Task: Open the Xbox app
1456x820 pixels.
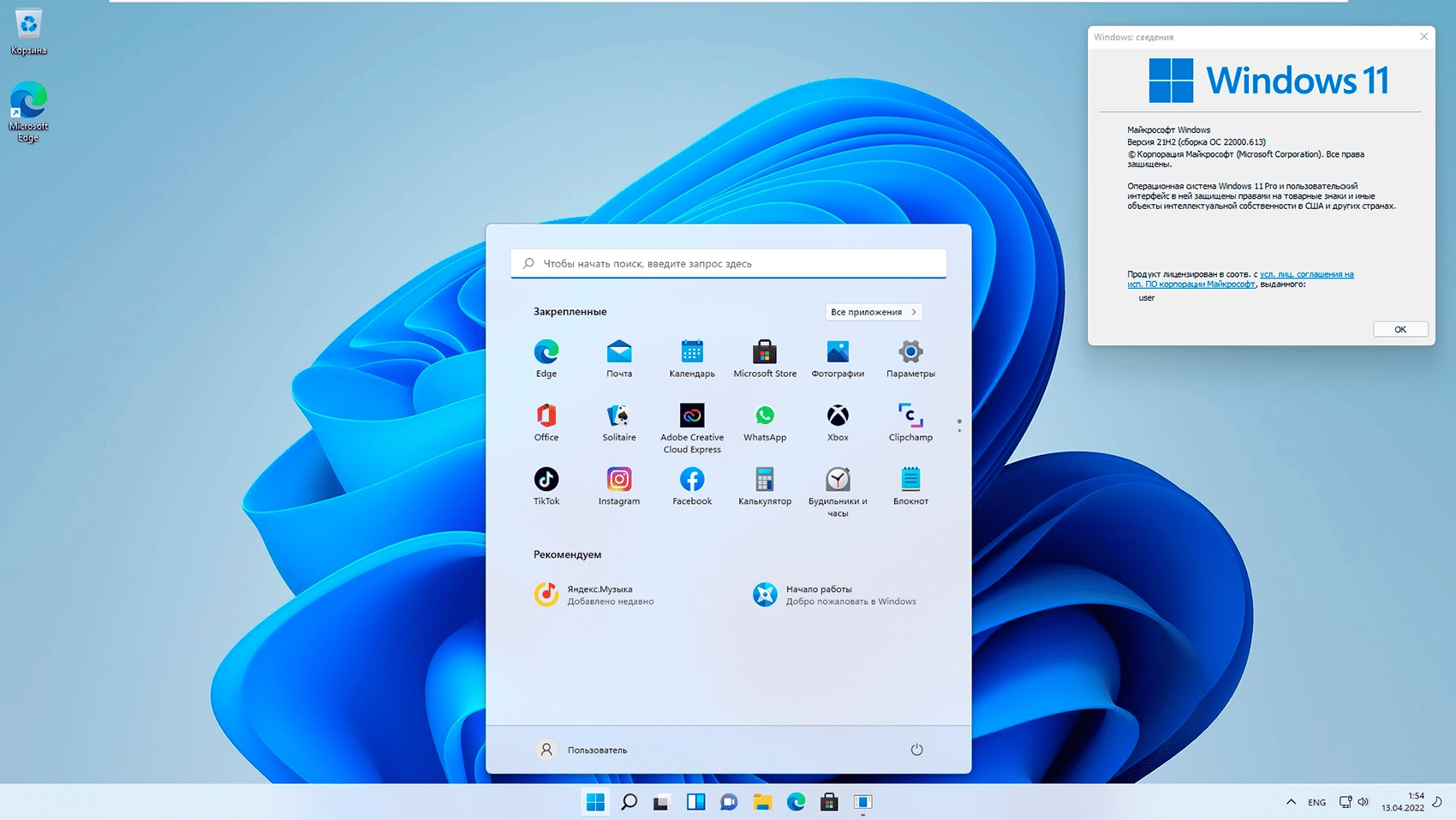Action: (x=838, y=422)
